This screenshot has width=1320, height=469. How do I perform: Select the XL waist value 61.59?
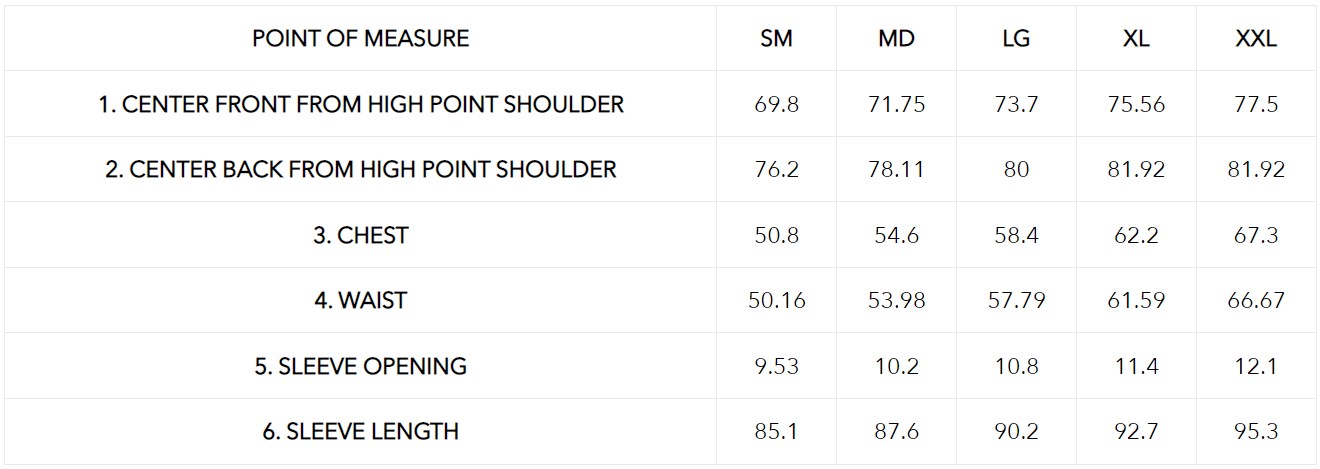tap(1136, 300)
